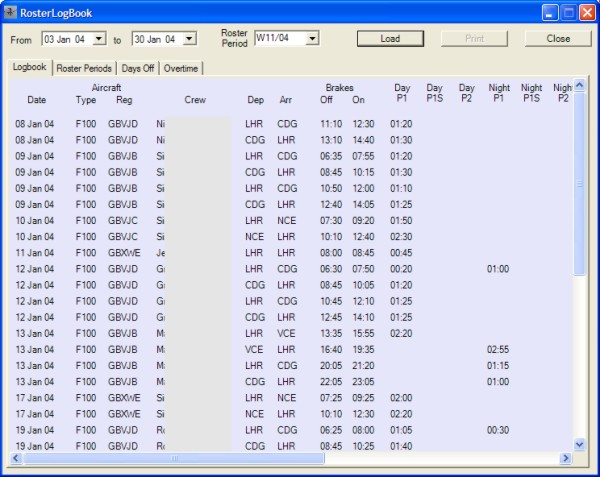The height and width of the screenshot is (477, 600).
Task: Click the NCE arrival on the 07:30 flight
Action: point(286,221)
